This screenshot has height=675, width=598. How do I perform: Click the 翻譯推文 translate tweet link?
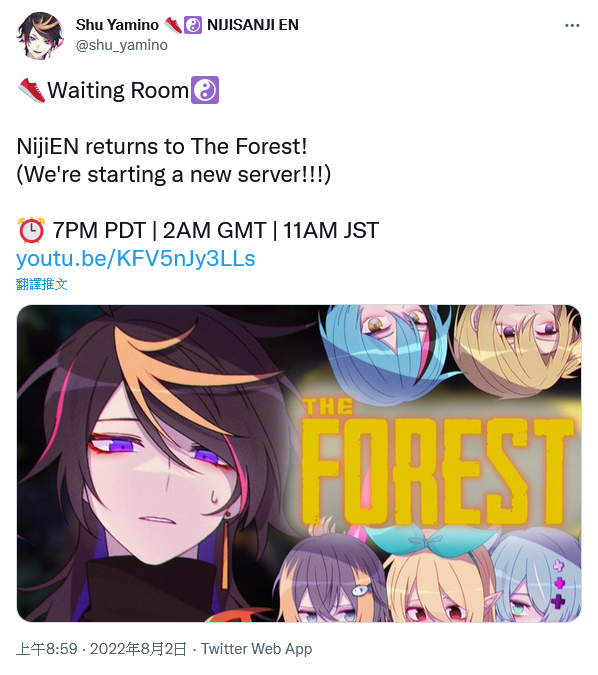pos(42,284)
